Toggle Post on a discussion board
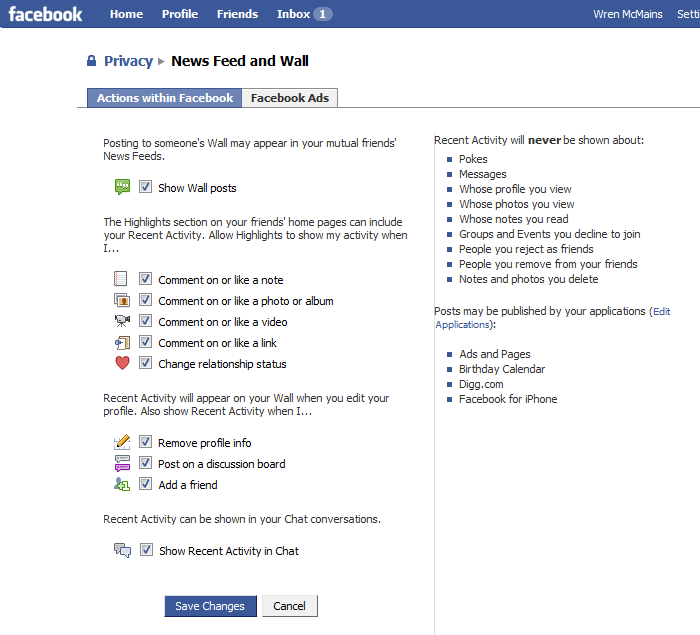The image size is (700, 635). click(x=145, y=463)
